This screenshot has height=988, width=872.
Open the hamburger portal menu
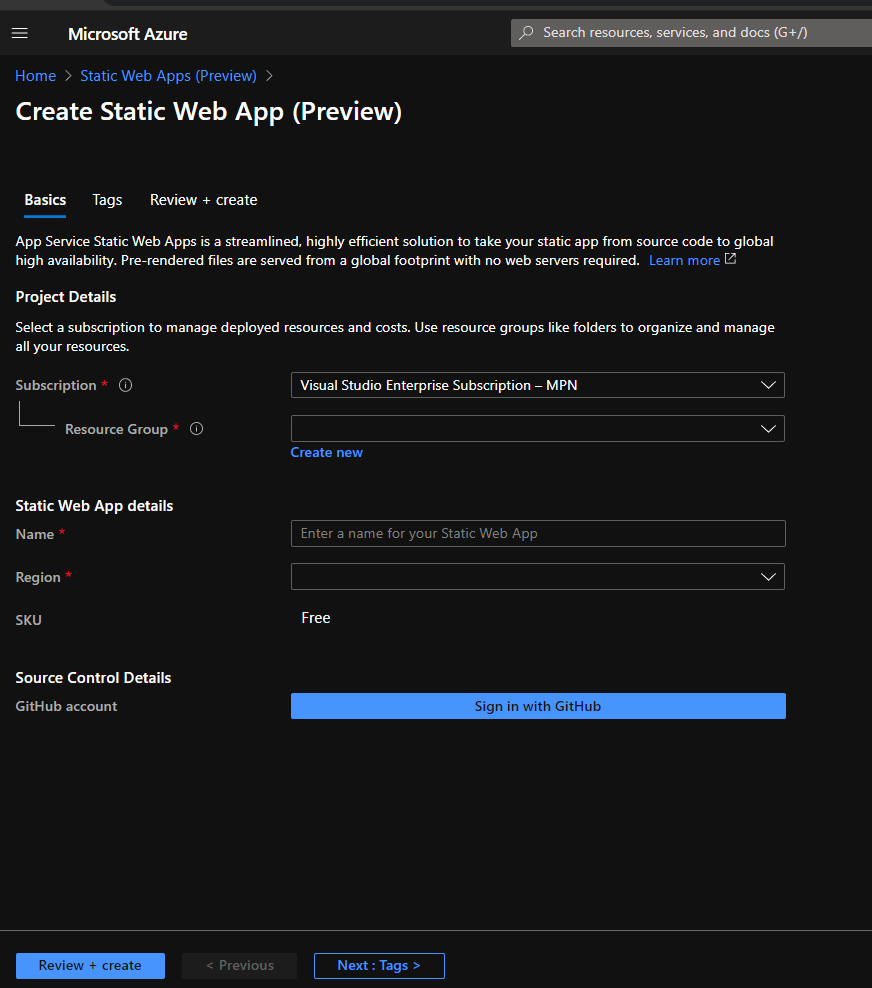pos(20,33)
